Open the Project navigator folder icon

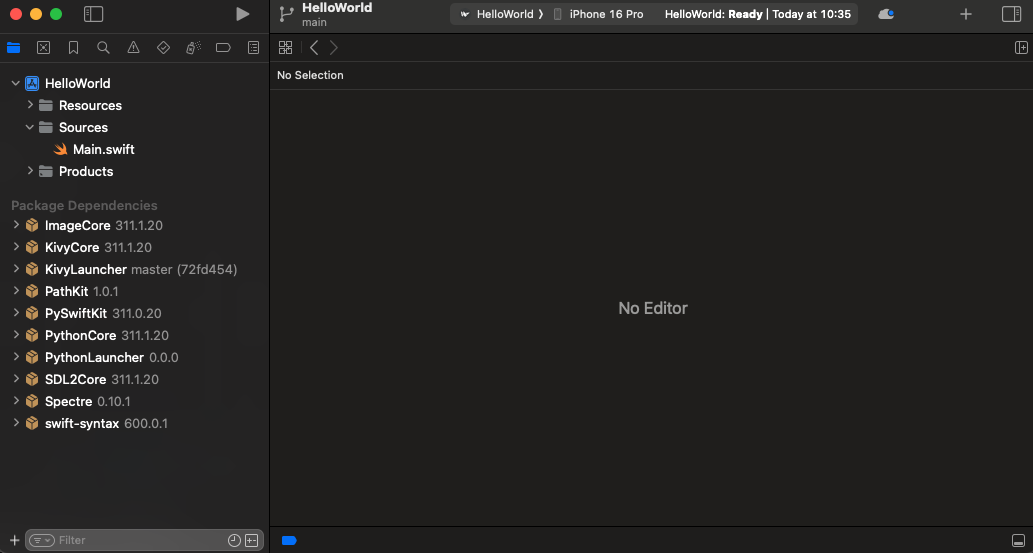click(x=13, y=47)
